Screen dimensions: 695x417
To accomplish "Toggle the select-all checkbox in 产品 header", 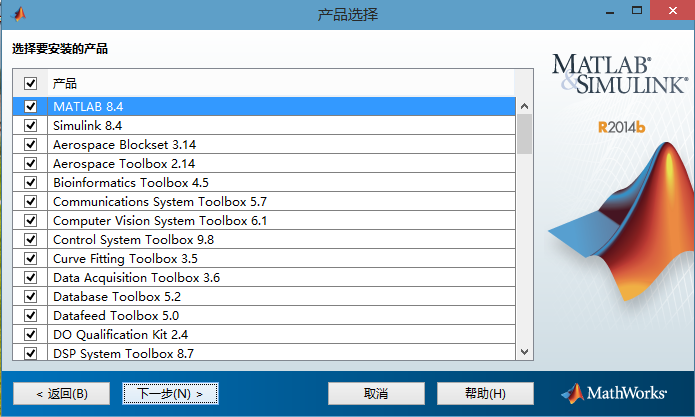I will coord(30,84).
